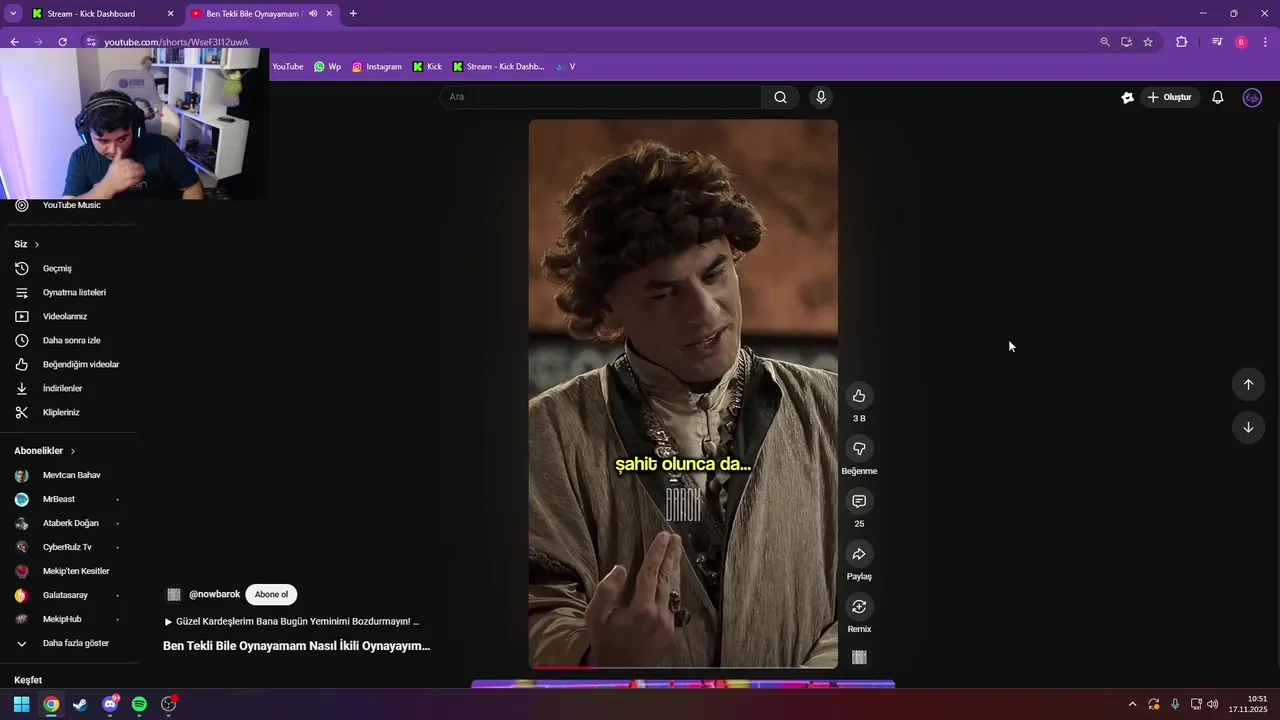This screenshot has width=1280, height=720.
Task: Activate voice search microphone
Action: [821, 97]
